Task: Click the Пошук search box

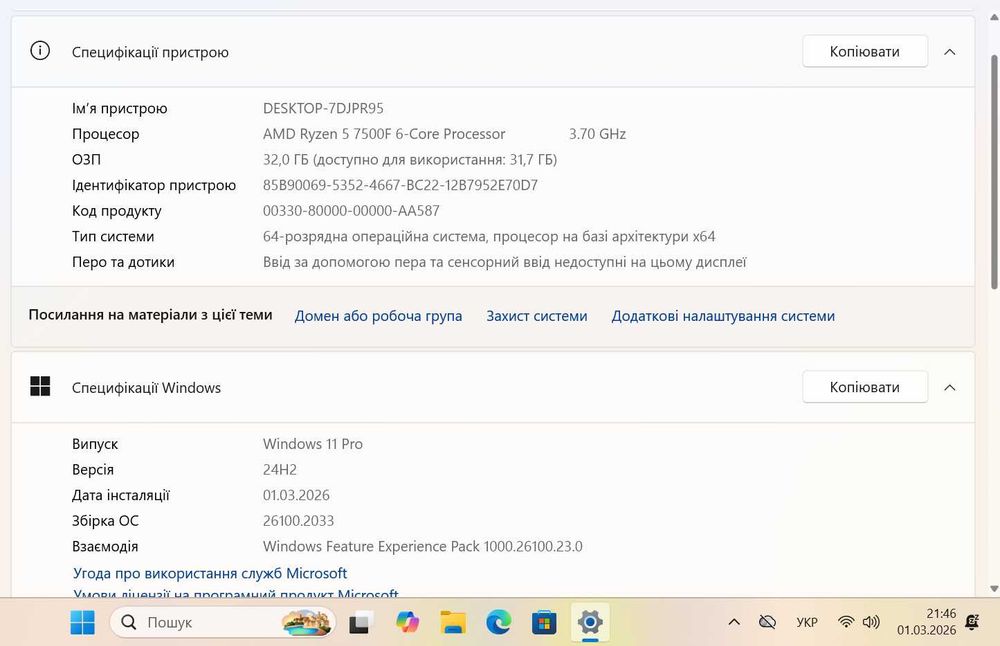Action: pos(223,622)
